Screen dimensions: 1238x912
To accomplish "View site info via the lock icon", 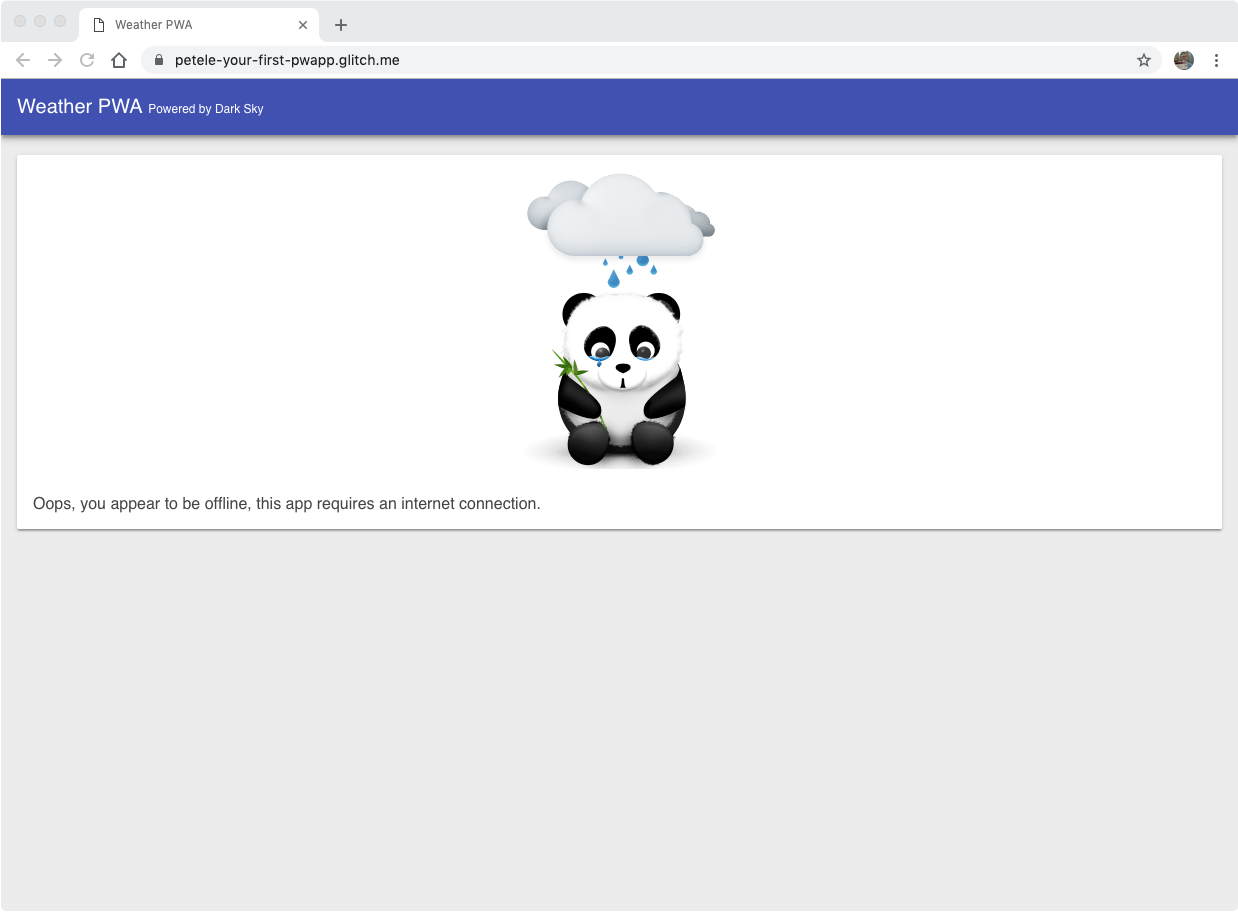I will tap(158, 60).
